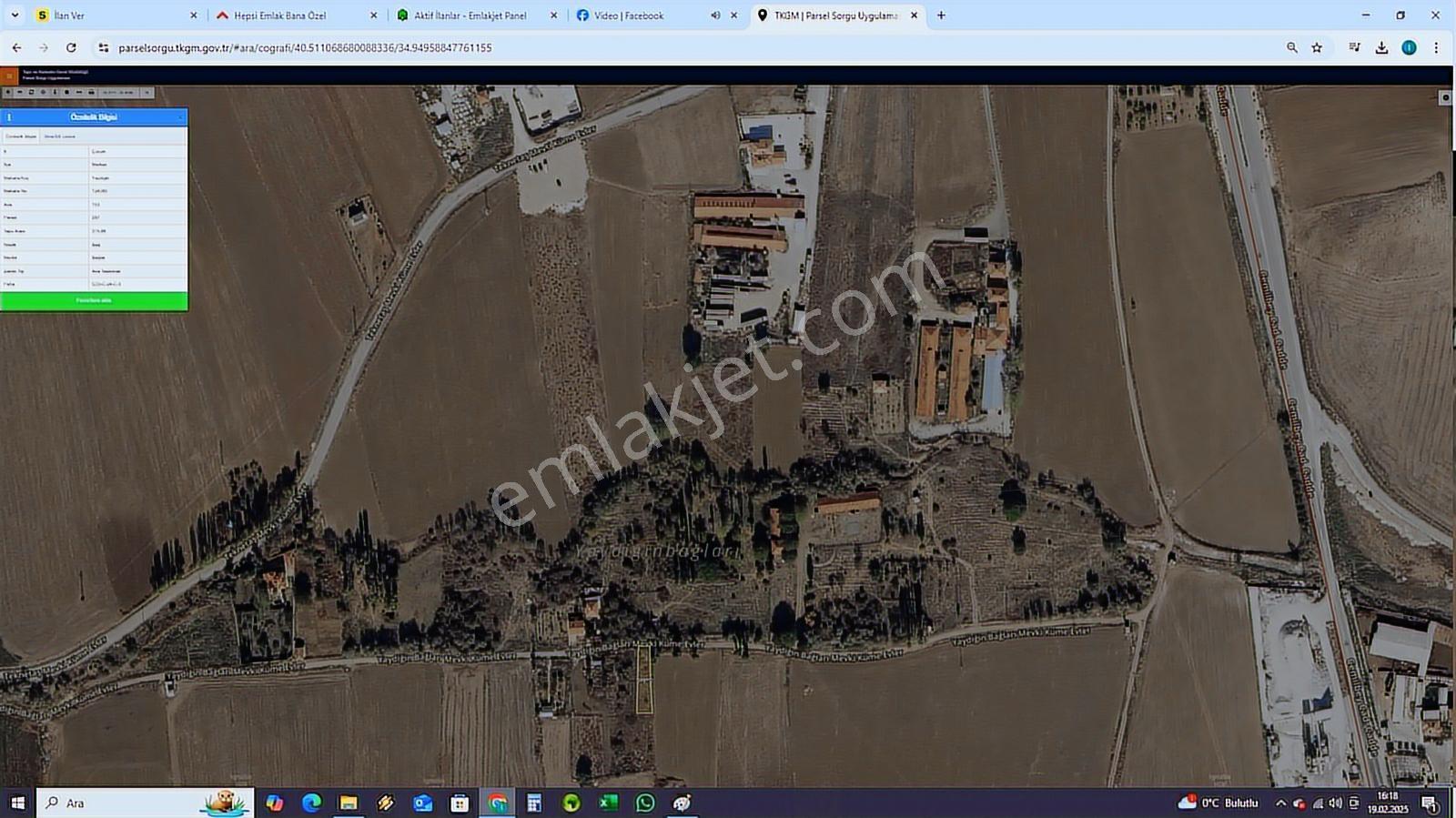Open the network status tray icon
The image size is (1456, 818).
(x=1318, y=803)
